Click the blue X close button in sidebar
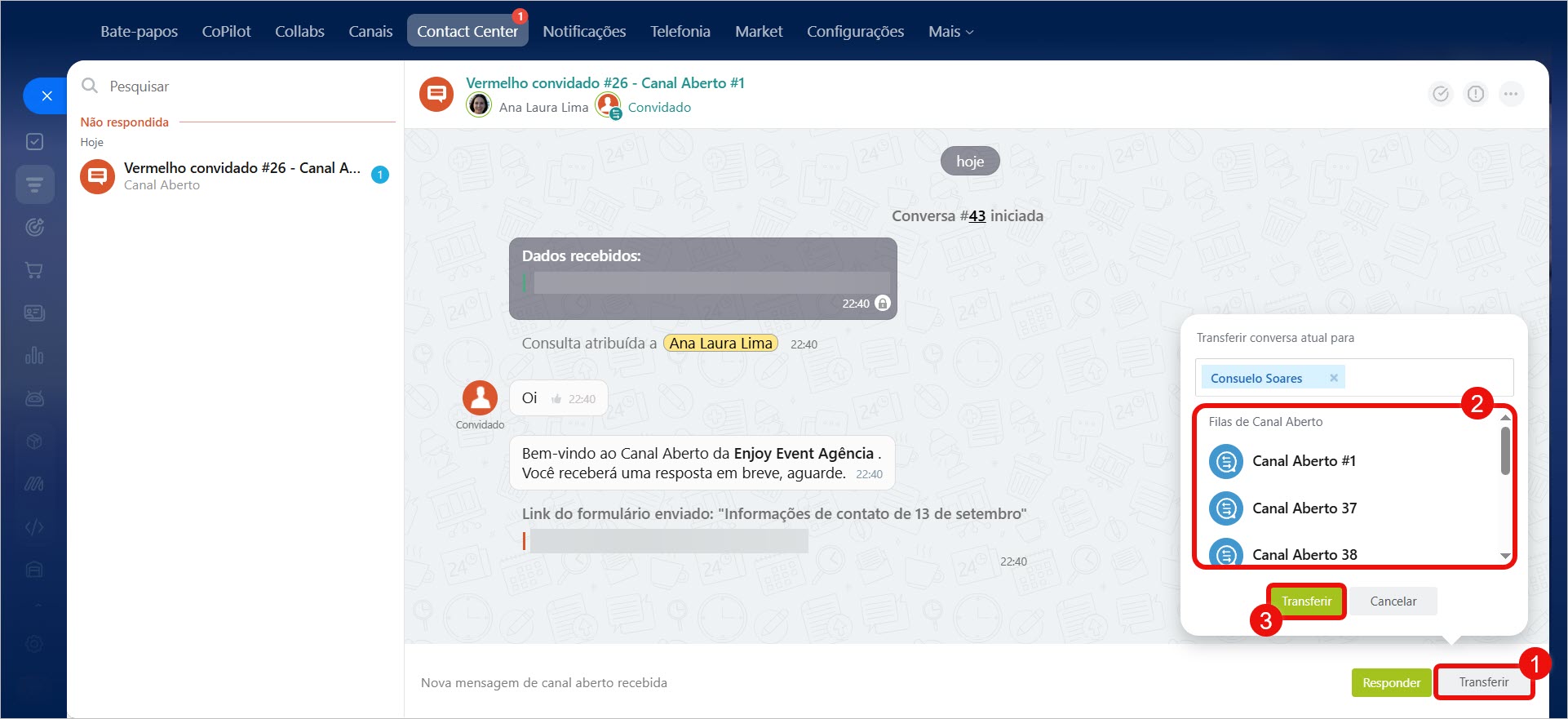Image resolution: width=1568 pixels, height=719 pixels. (47, 96)
